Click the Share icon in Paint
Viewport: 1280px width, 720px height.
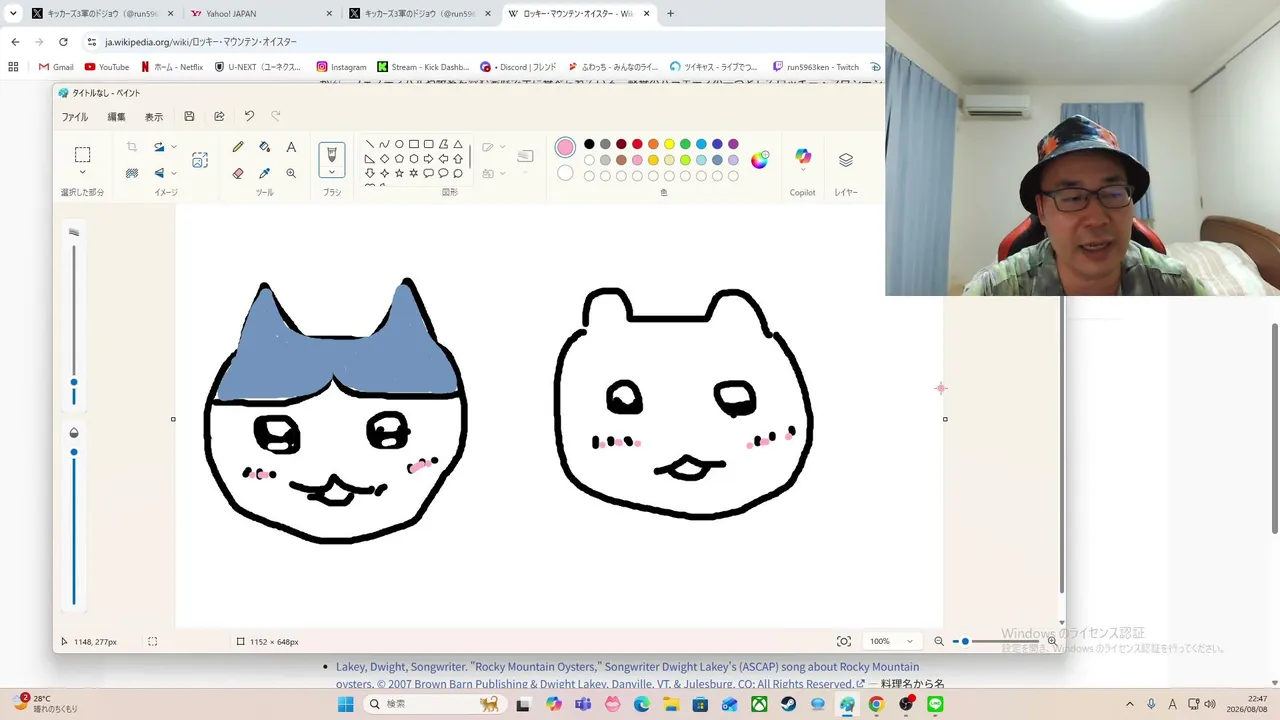[219, 117]
